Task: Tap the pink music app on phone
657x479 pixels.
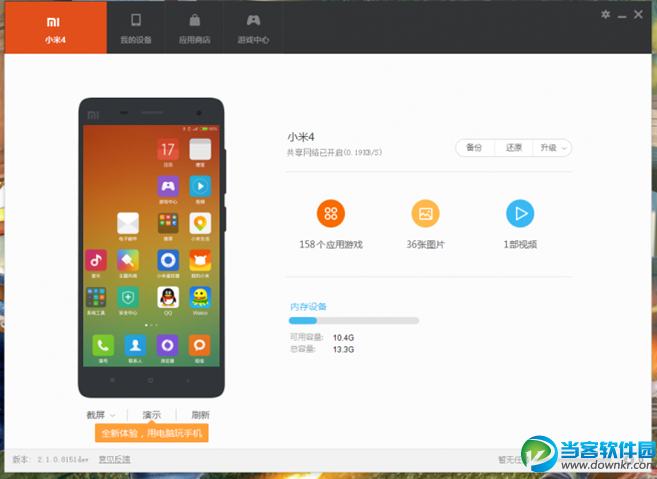Action: tap(96, 260)
